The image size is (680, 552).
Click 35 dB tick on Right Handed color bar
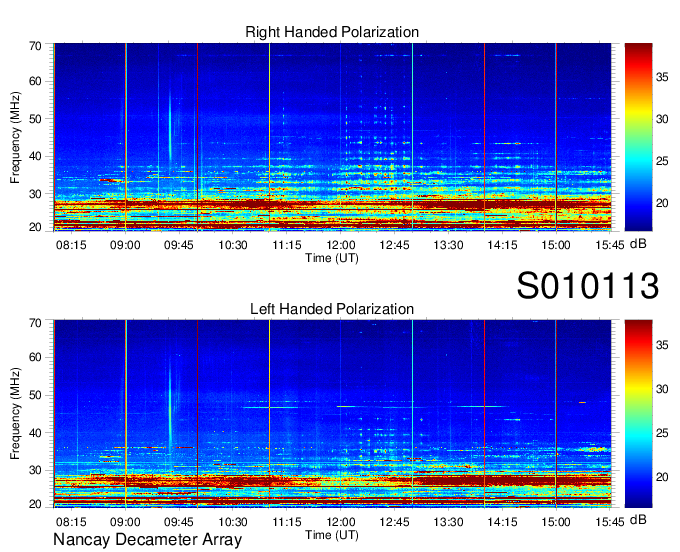662,77
